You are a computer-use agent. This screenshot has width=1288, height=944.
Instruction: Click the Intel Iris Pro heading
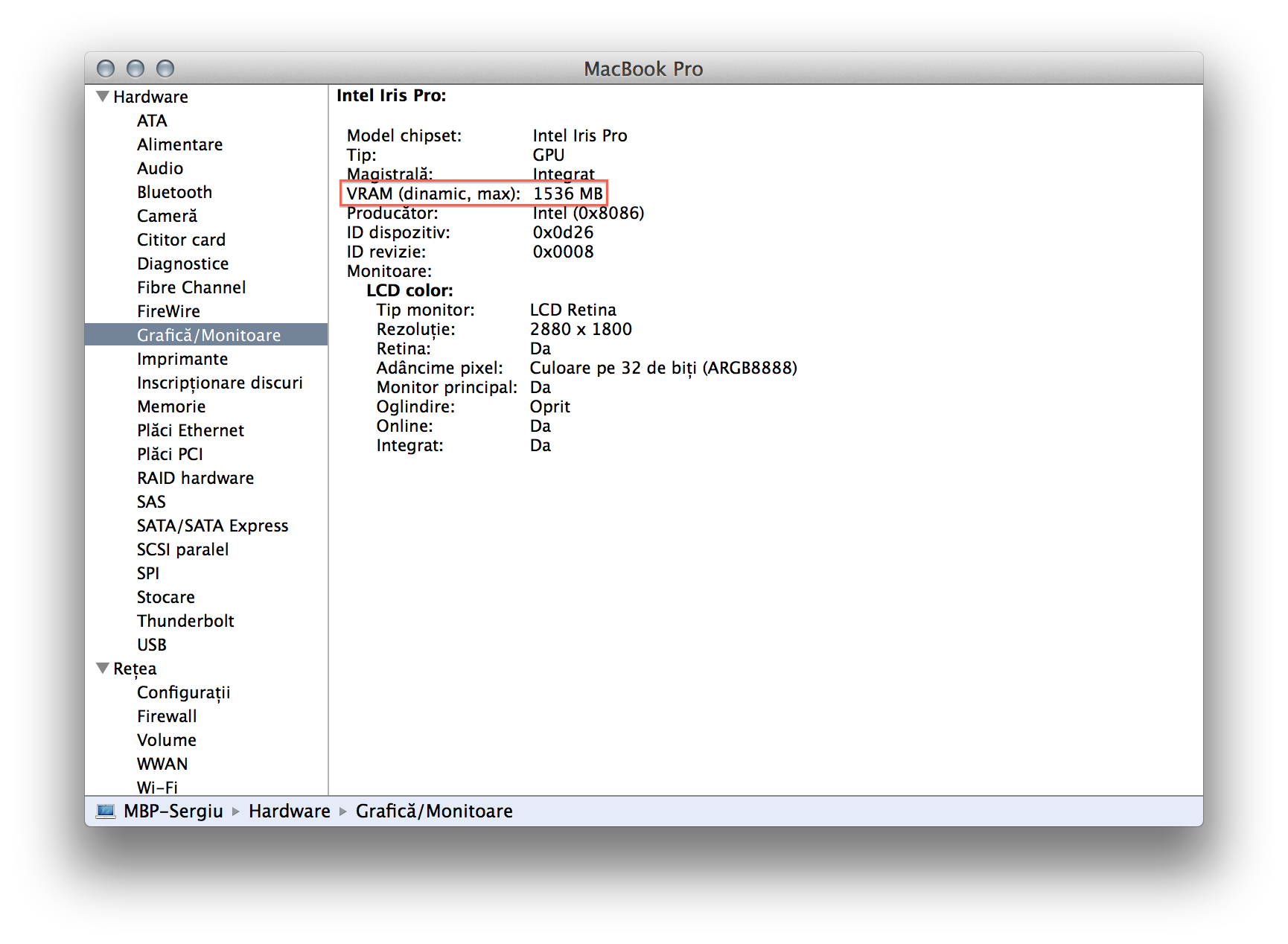point(392,95)
